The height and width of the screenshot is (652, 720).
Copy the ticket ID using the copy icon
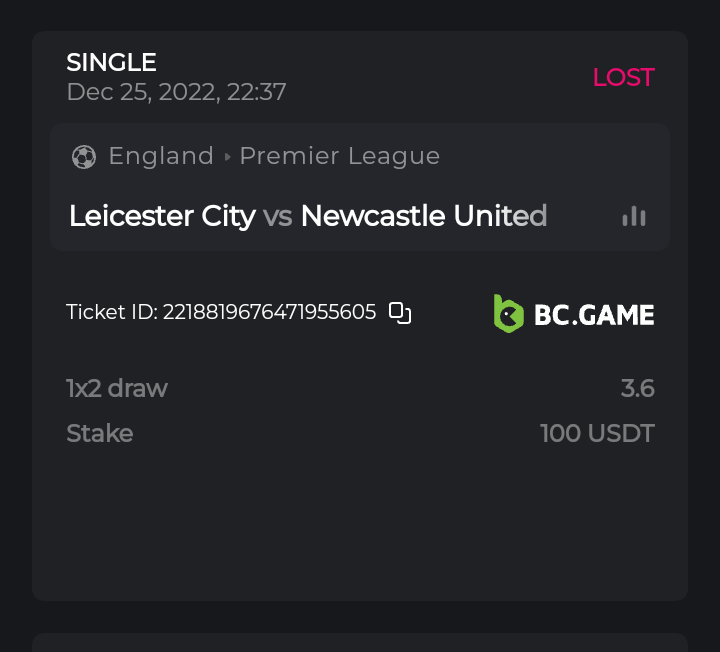click(x=400, y=313)
